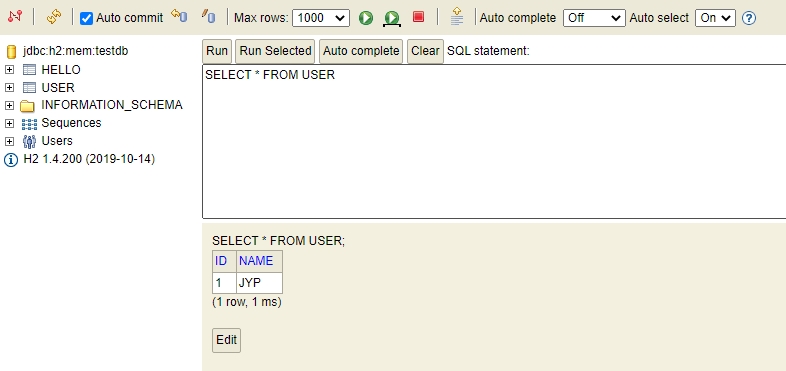Click the USER table icon
The height and width of the screenshot is (371, 786).
click(30, 88)
